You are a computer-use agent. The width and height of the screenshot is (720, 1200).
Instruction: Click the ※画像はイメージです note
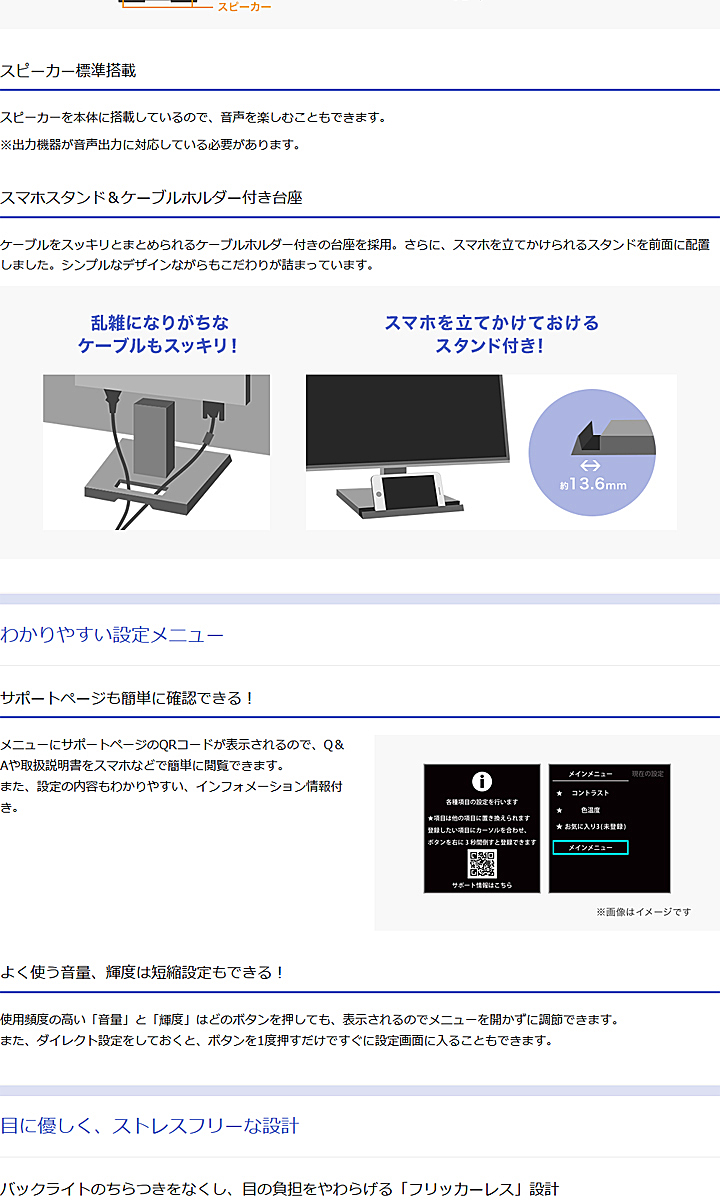point(643,913)
